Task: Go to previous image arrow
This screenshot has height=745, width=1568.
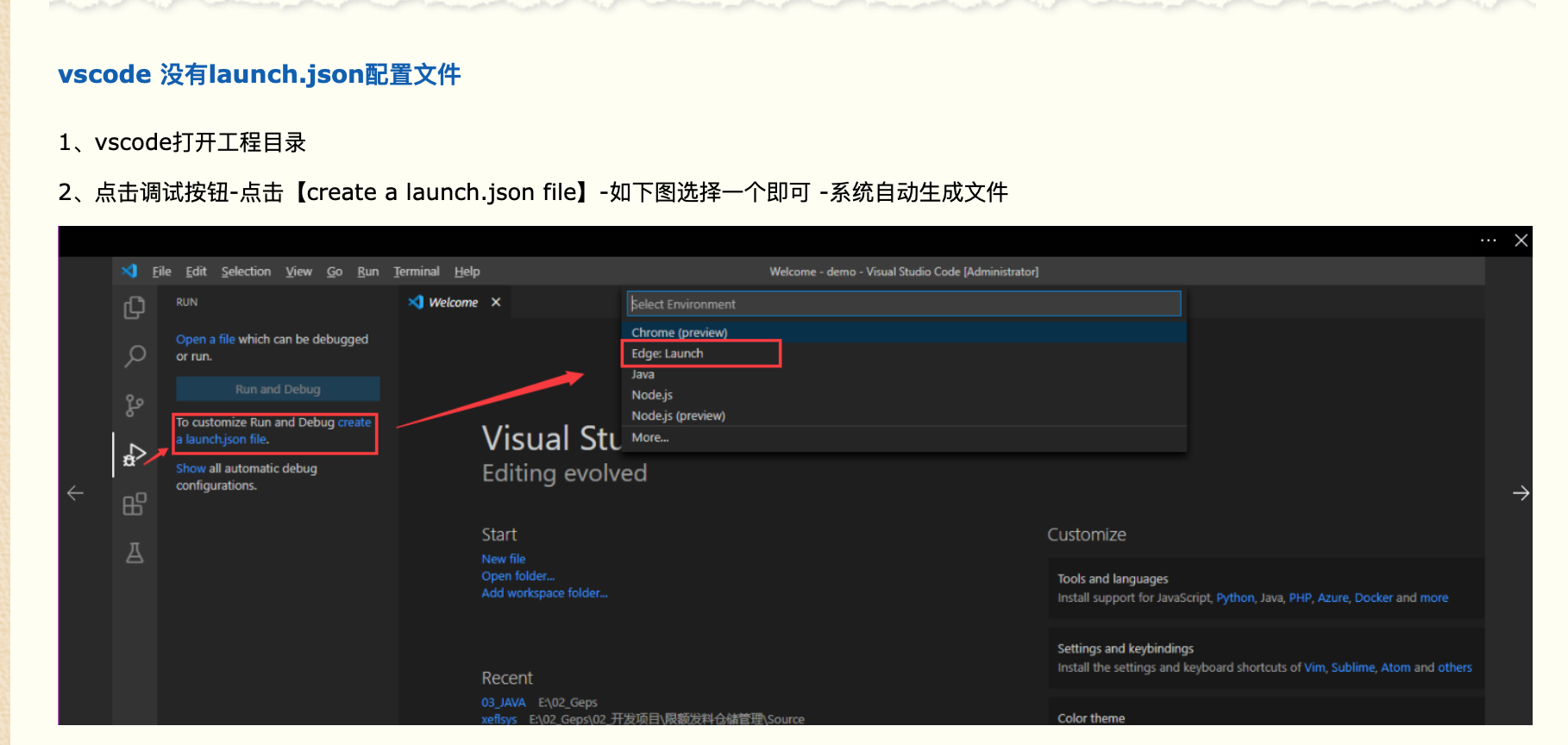Action: coord(75,493)
